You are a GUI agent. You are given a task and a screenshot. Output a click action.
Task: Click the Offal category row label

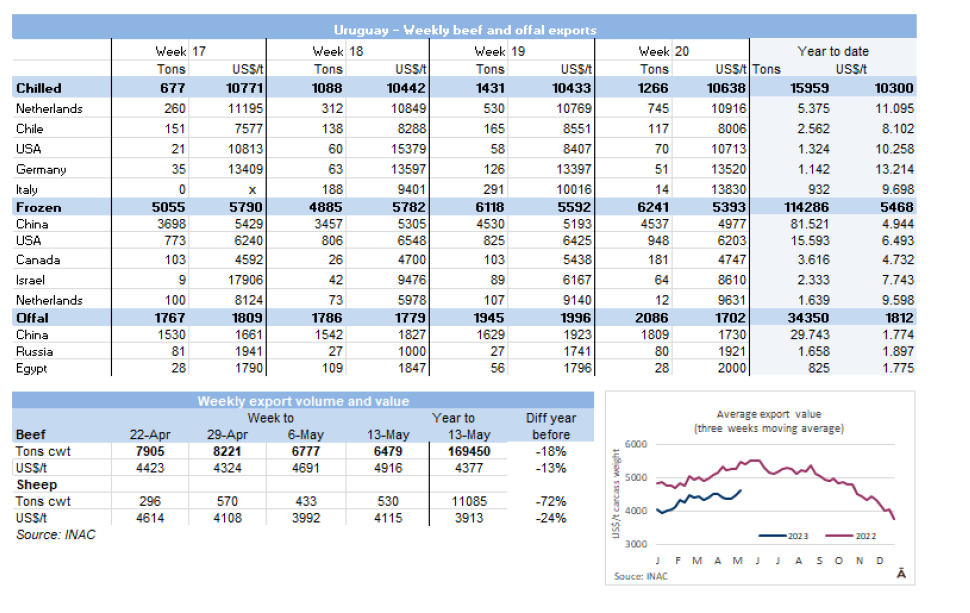point(33,318)
